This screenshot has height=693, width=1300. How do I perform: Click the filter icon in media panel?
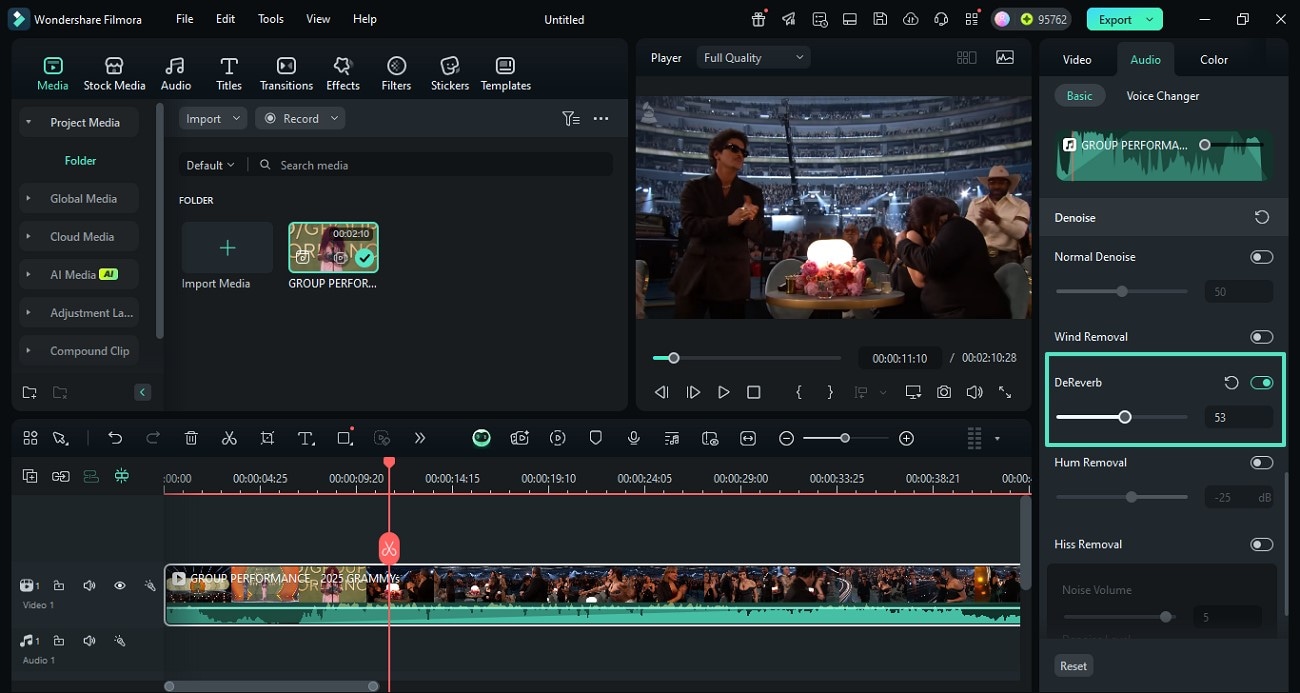coord(570,118)
